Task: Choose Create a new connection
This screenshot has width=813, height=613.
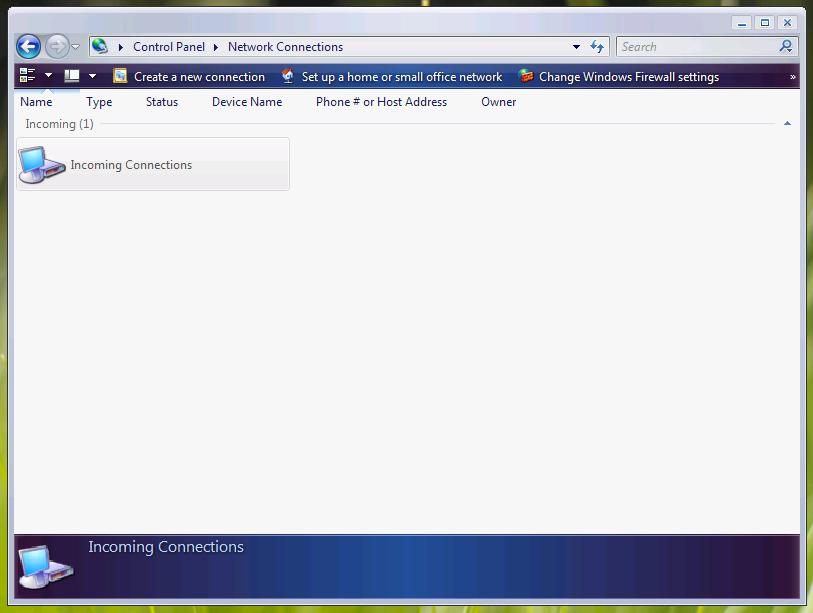Action: coord(199,77)
